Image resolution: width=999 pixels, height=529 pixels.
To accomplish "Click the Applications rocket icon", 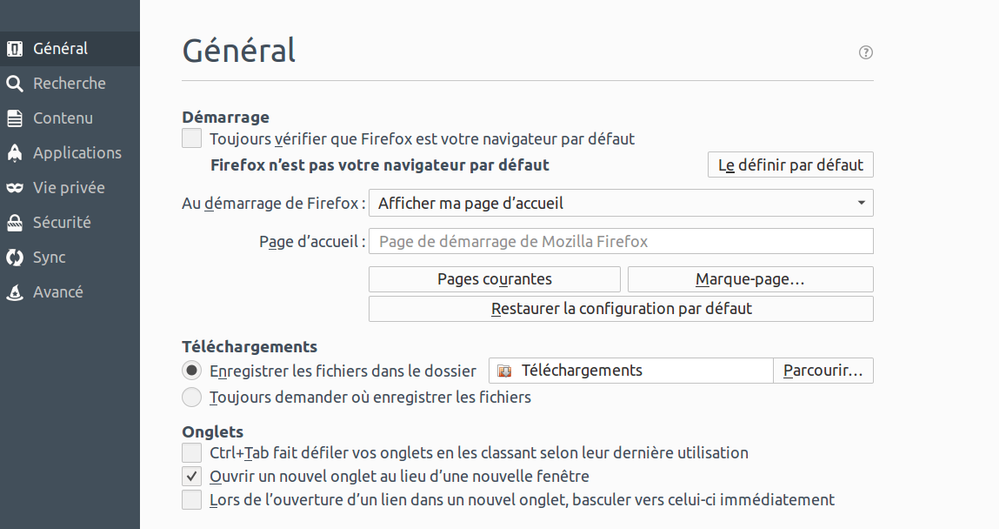I will pos(15,153).
